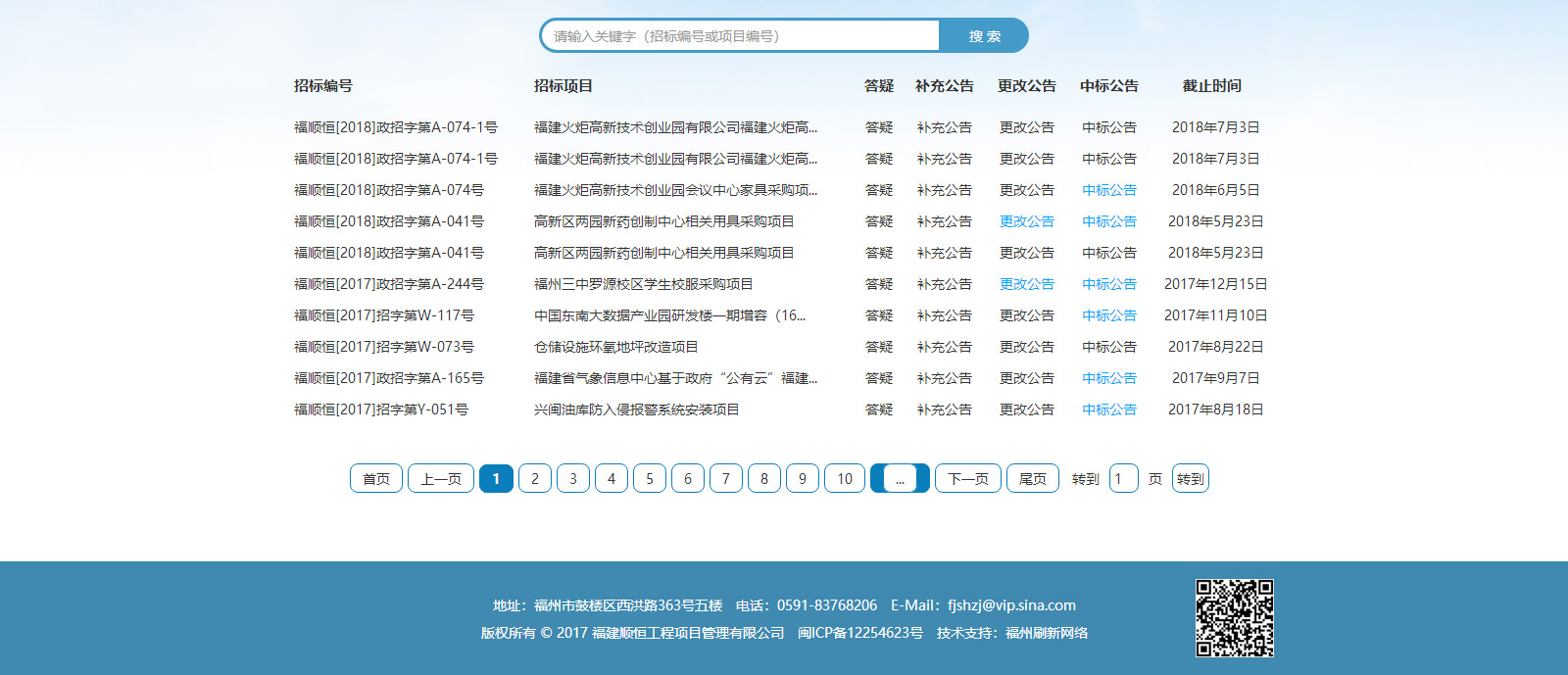Open project 仓储设施环氧地坪改造项目
Screen dimensions: 1568x675
coord(615,347)
